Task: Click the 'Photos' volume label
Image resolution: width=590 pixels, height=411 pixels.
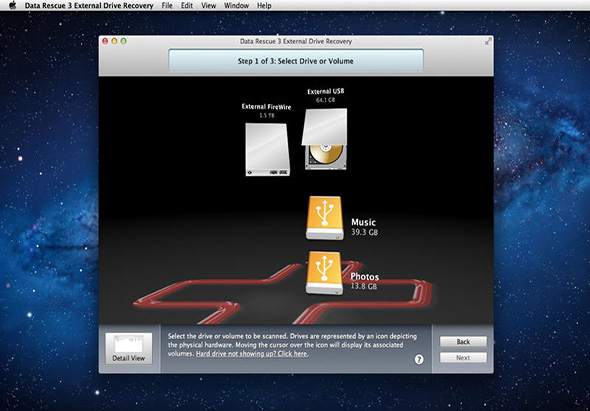Action: point(365,277)
